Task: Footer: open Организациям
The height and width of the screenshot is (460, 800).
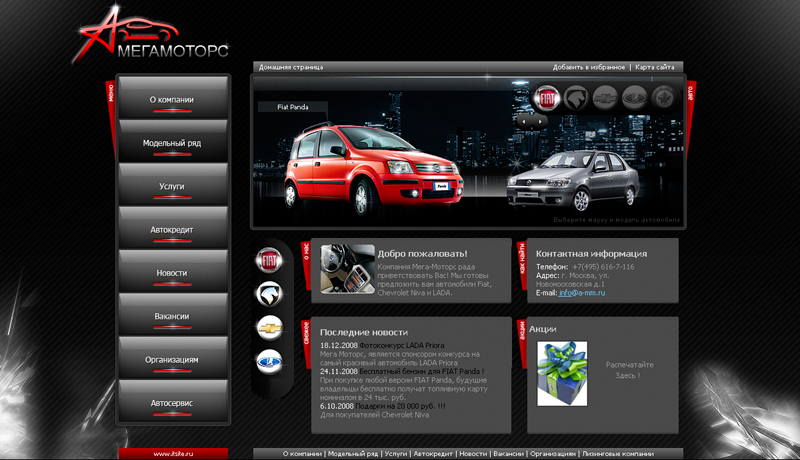Action: click(553, 453)
